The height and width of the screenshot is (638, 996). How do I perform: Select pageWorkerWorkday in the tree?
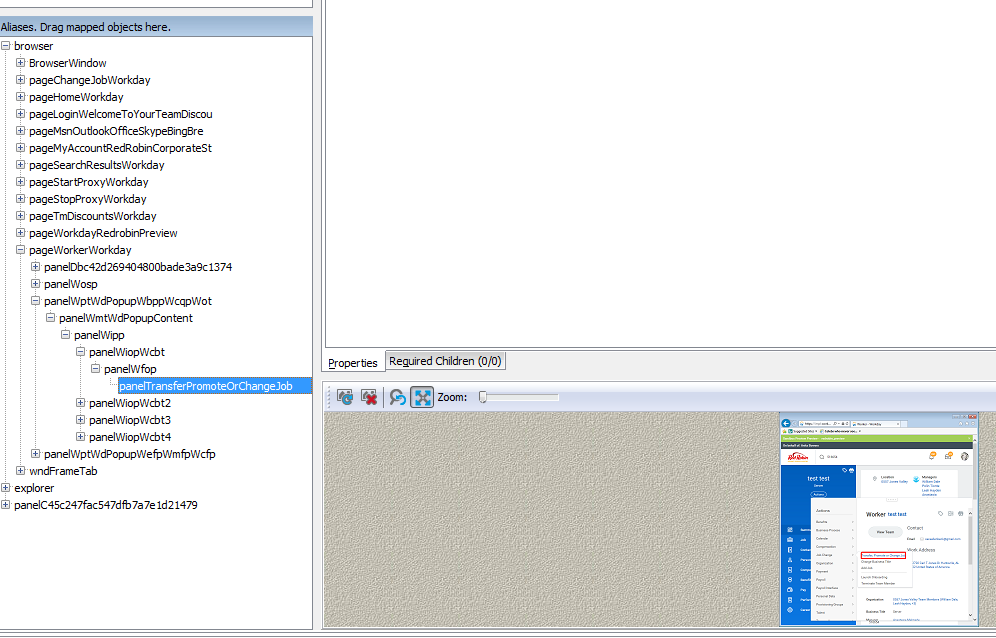pyautogui.click(x=80, y=250)
